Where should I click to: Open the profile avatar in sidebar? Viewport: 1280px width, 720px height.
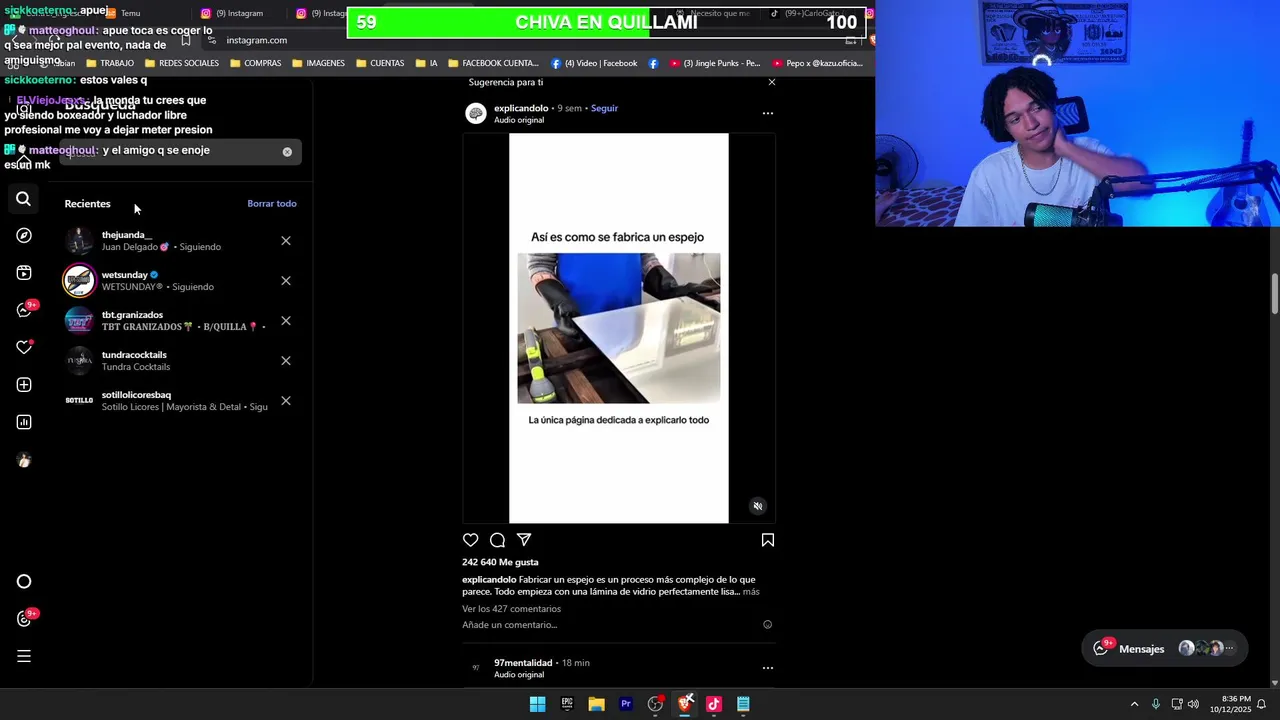24,460
